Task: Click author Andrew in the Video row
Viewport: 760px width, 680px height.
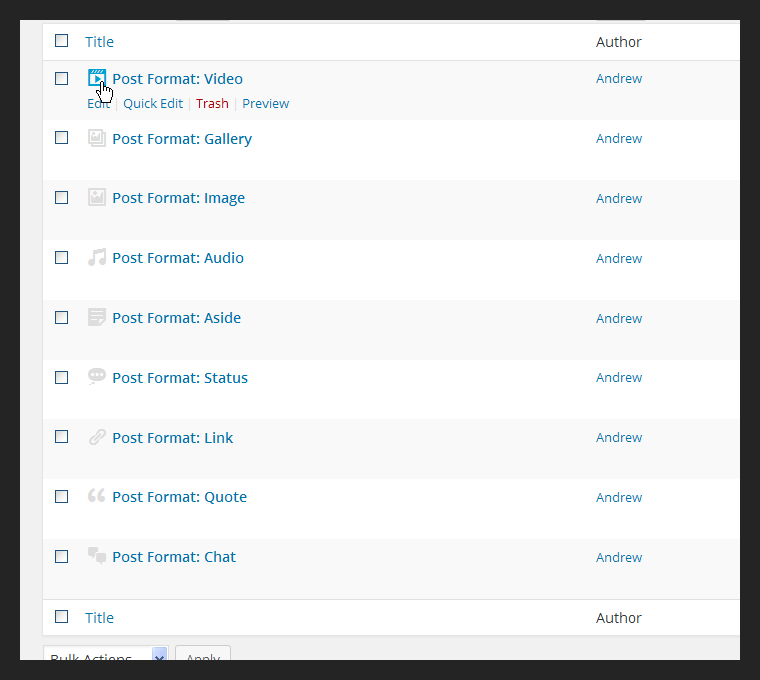Action: [x=619, y=79]
